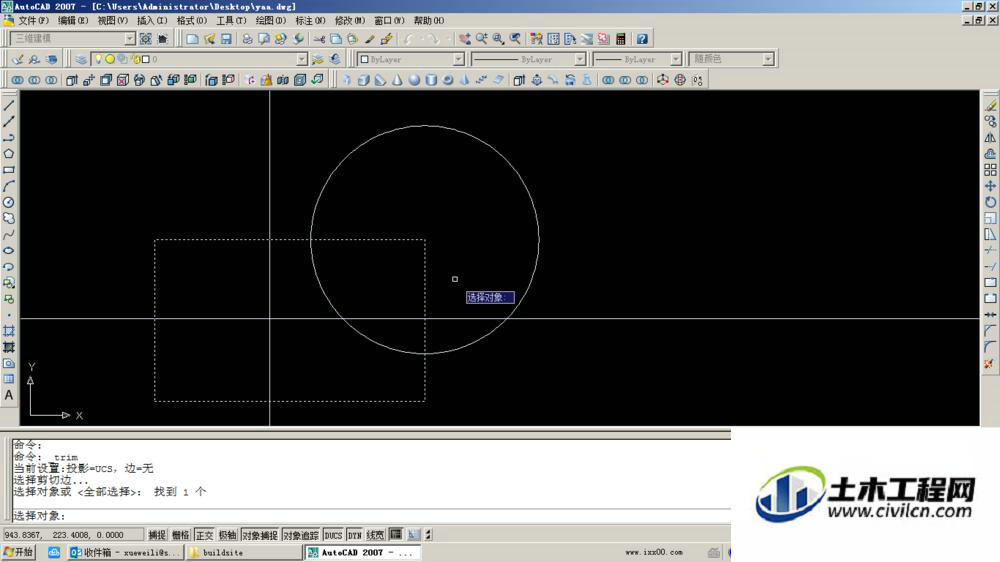The image size is (1000, 562).
Task: Open the QuickCalc calculator icon
Action: (x=621, y=39)
